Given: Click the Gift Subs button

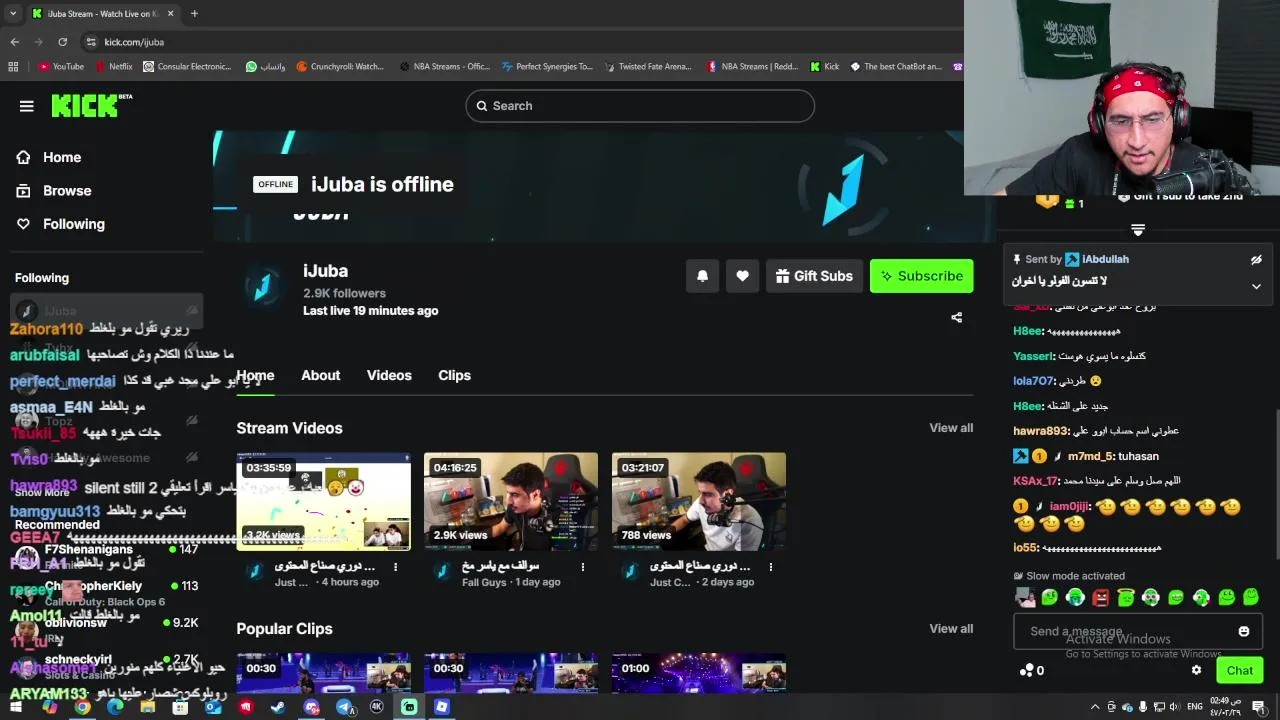Looking at the screenshot, I should coord(814,276).
